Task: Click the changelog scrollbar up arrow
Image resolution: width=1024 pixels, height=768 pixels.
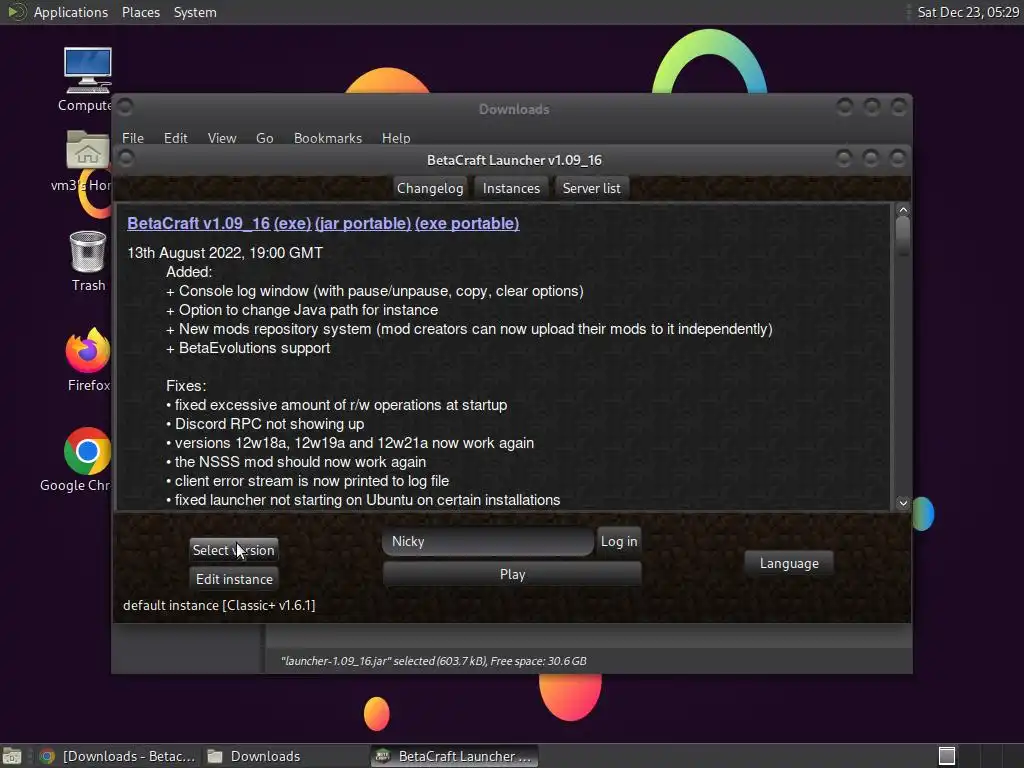Action: tap(903, 210)
